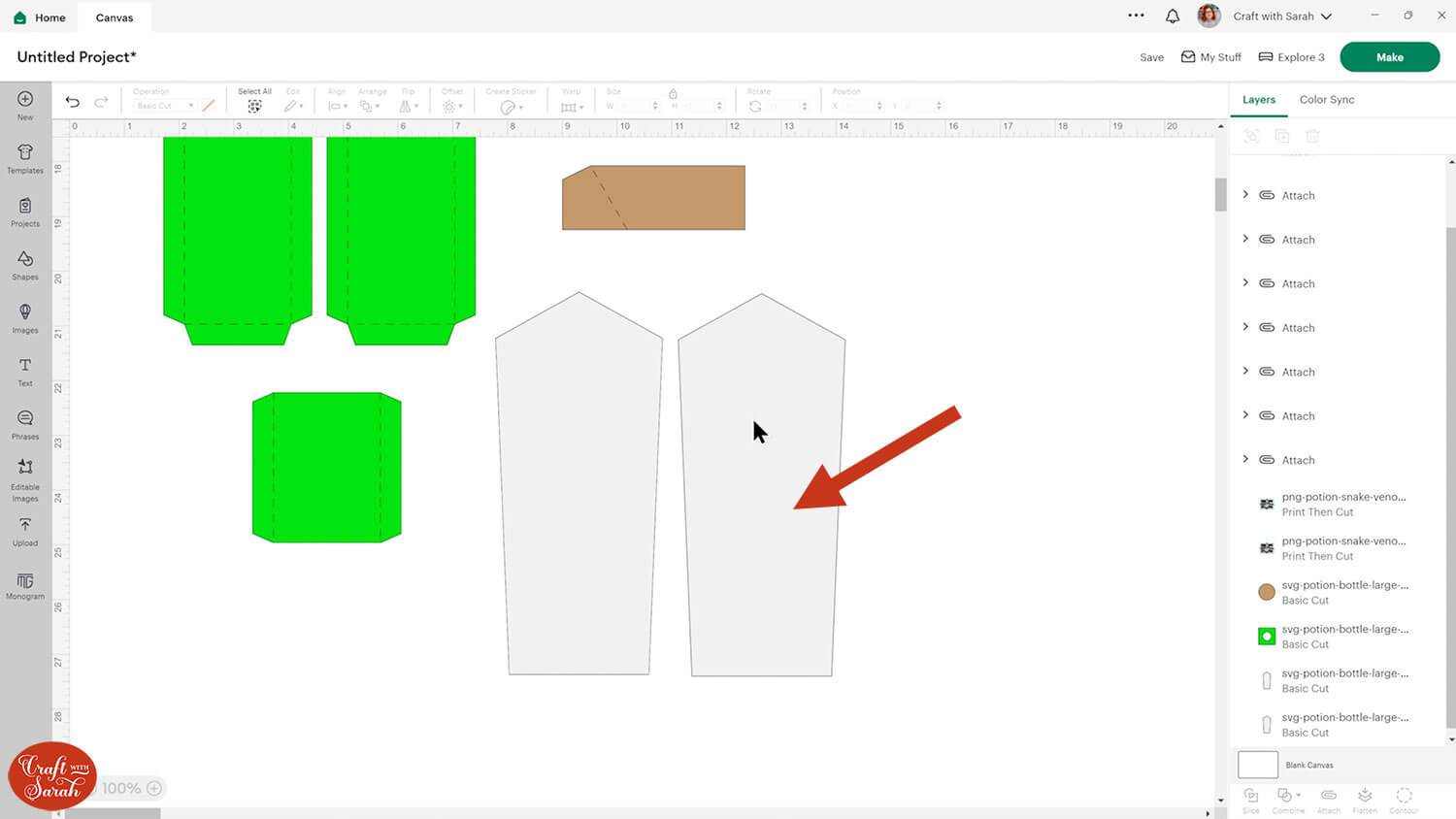This screenshot has height=819, width=1456.
Task: Click the Operation line color swatch
Action: tap(209, 106)
